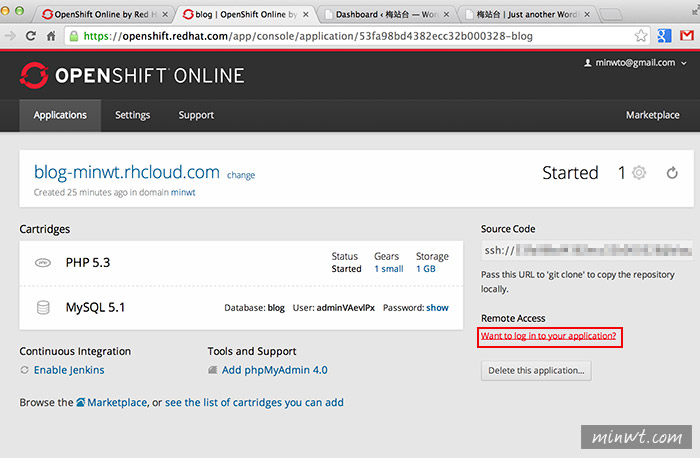This screenshot has width=700, height=458.
Task: Click see the list of cartridges link
Action: [254, 403]
